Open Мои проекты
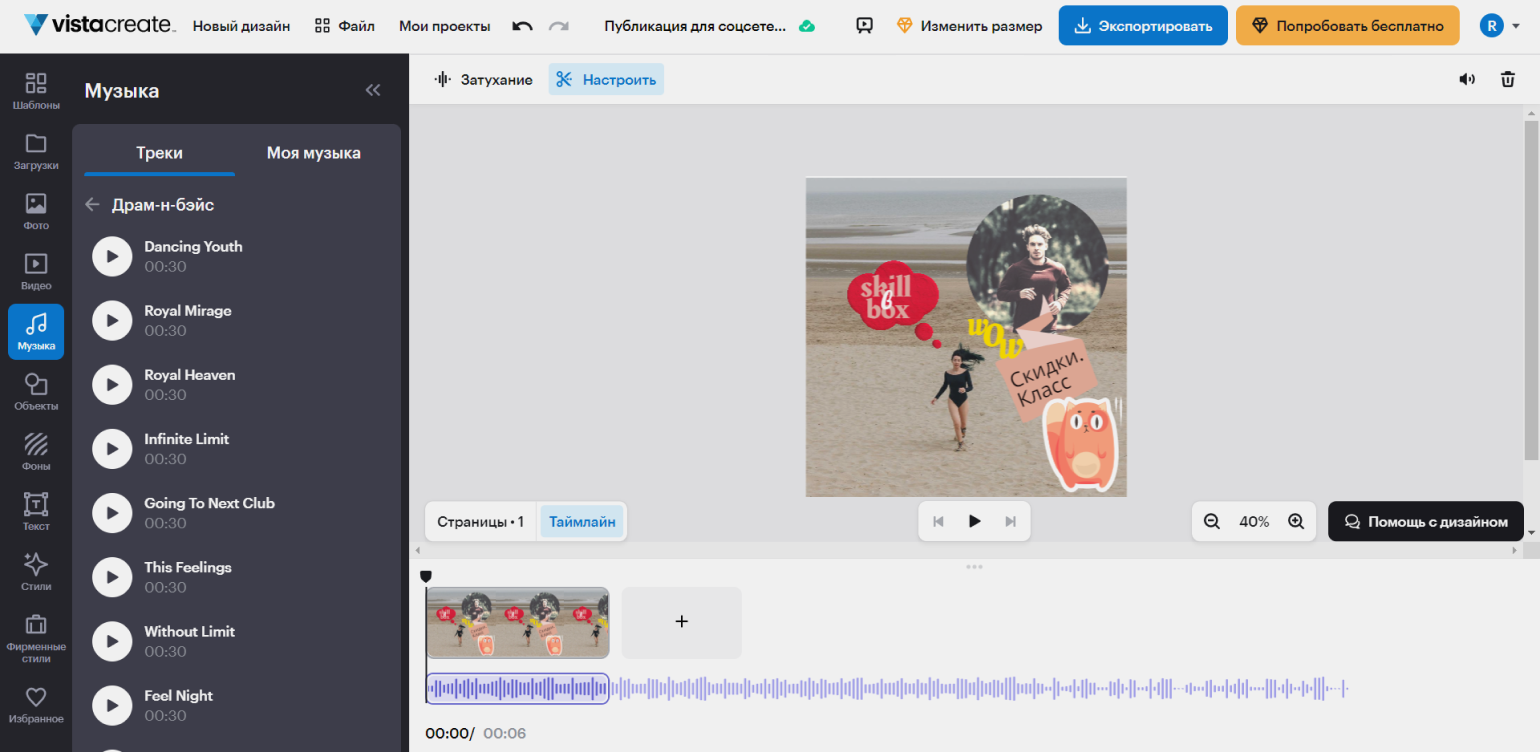The image size is (1540, 752). pyautogui.click(x=445, y=26)
